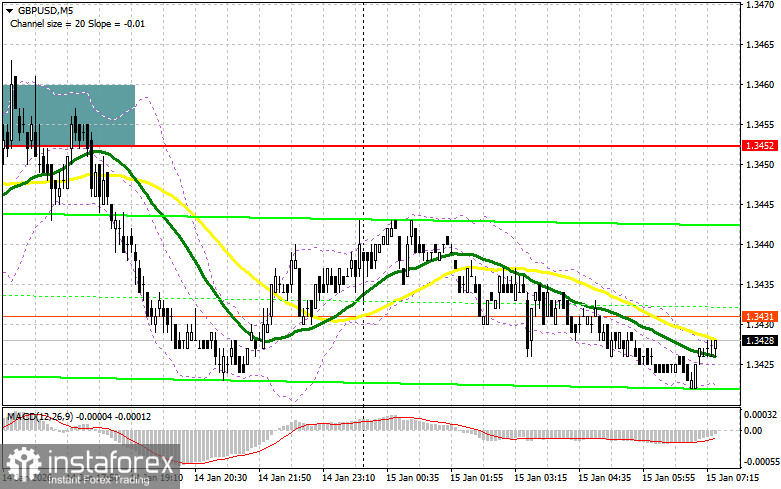This screenshot has width=781, height=489.
Task: Click the 1.3435 price axis label
Action: [x=760, y=285]
